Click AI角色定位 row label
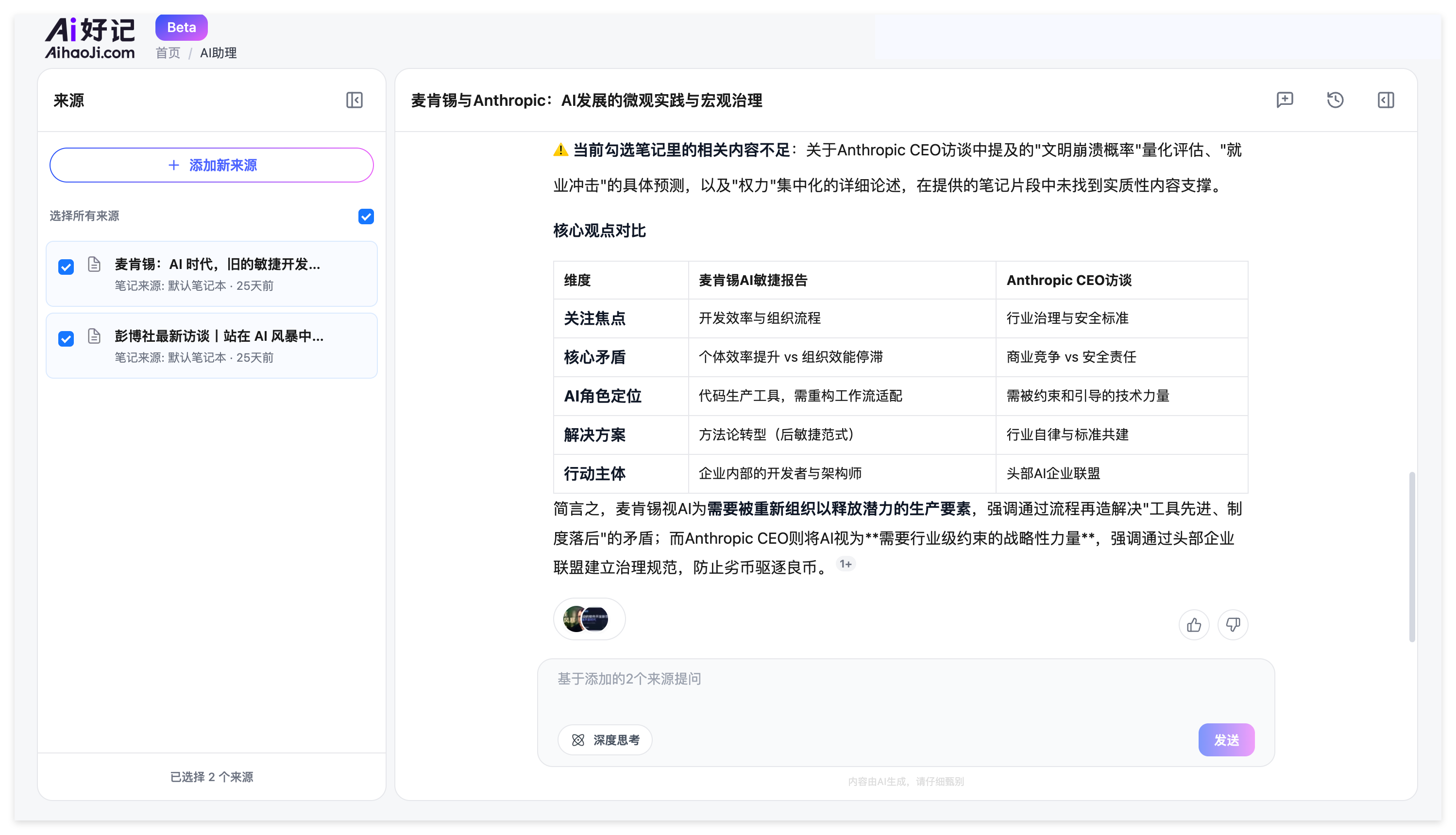1456x835 pixels. 602,396
